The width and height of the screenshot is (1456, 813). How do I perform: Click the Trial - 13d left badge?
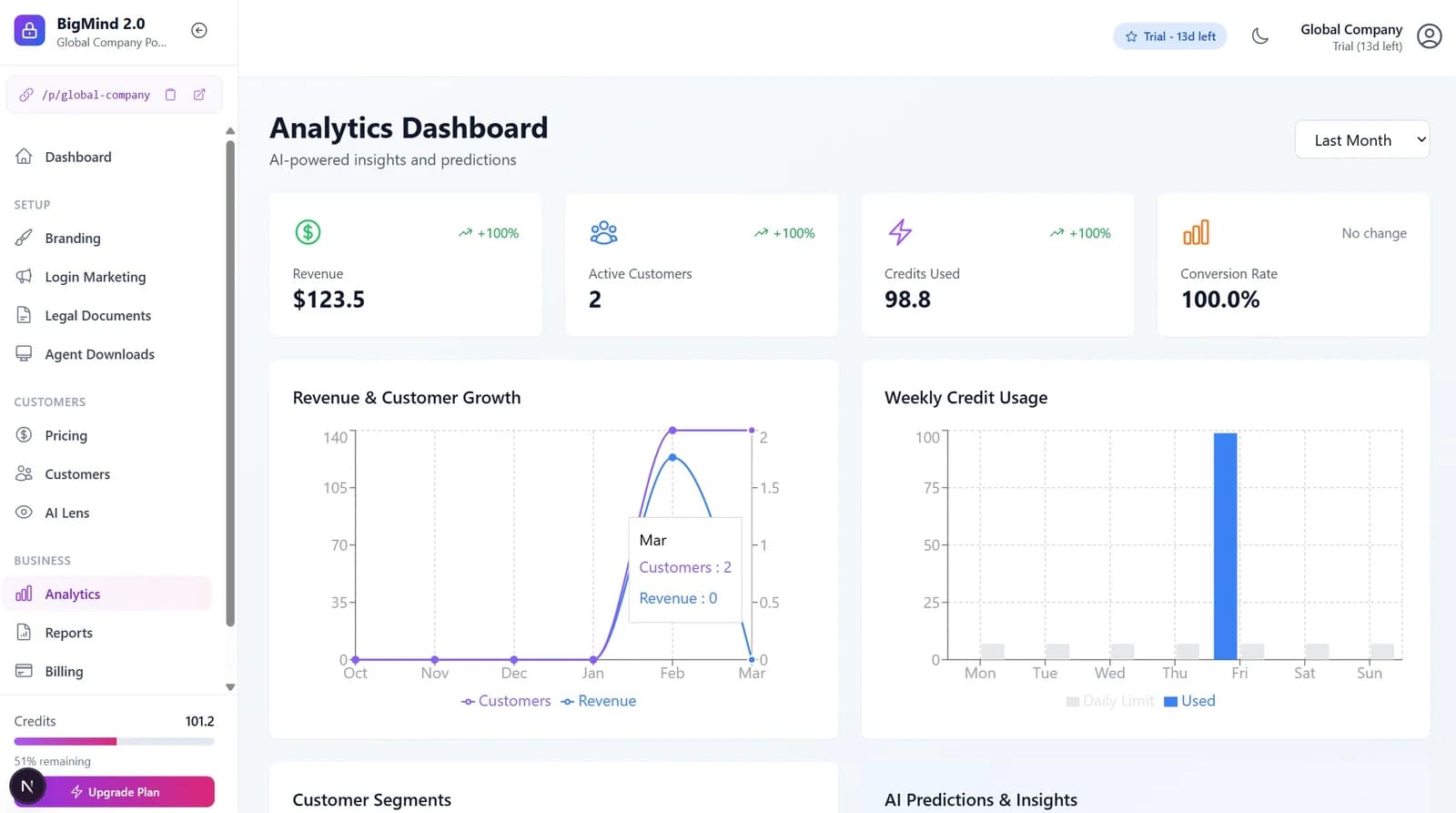pyautogui.click(x=1169, y=36)
